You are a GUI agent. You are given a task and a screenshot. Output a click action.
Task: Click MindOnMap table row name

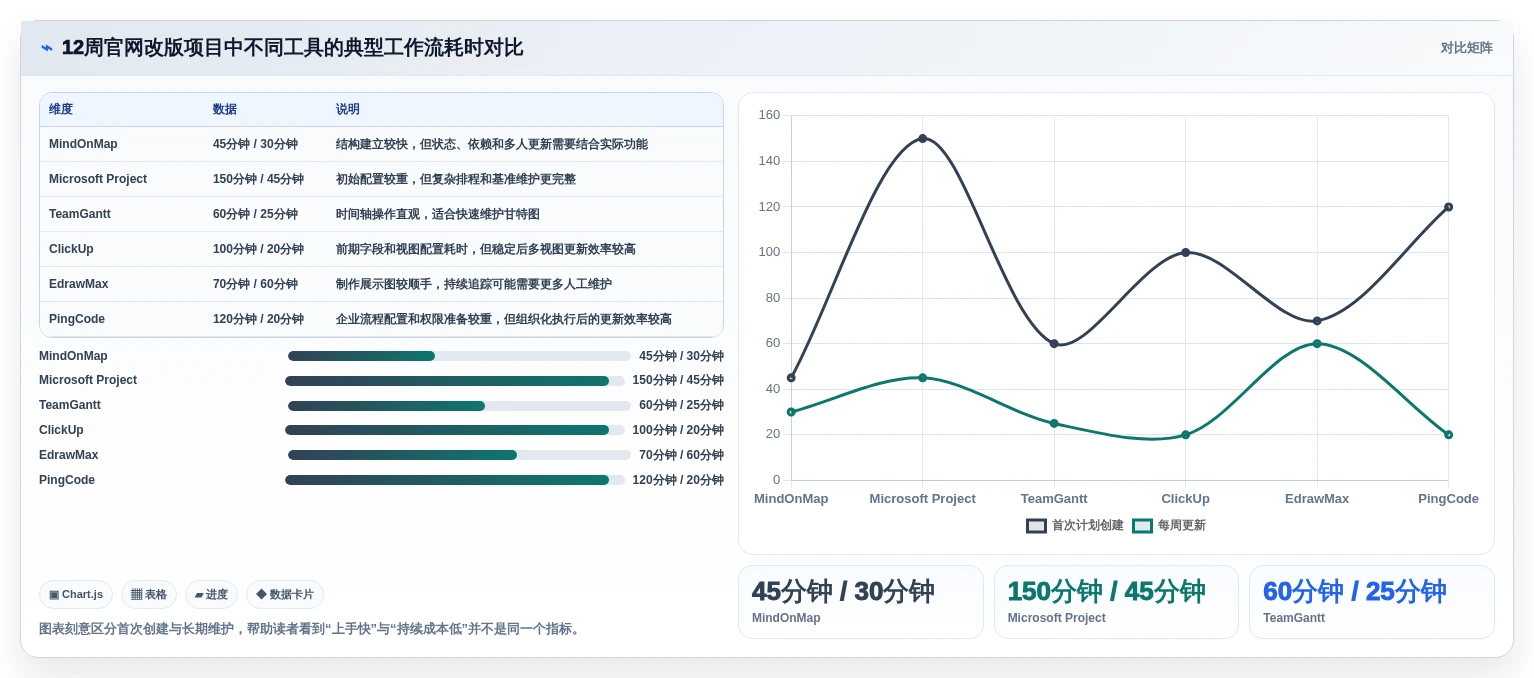83,144
